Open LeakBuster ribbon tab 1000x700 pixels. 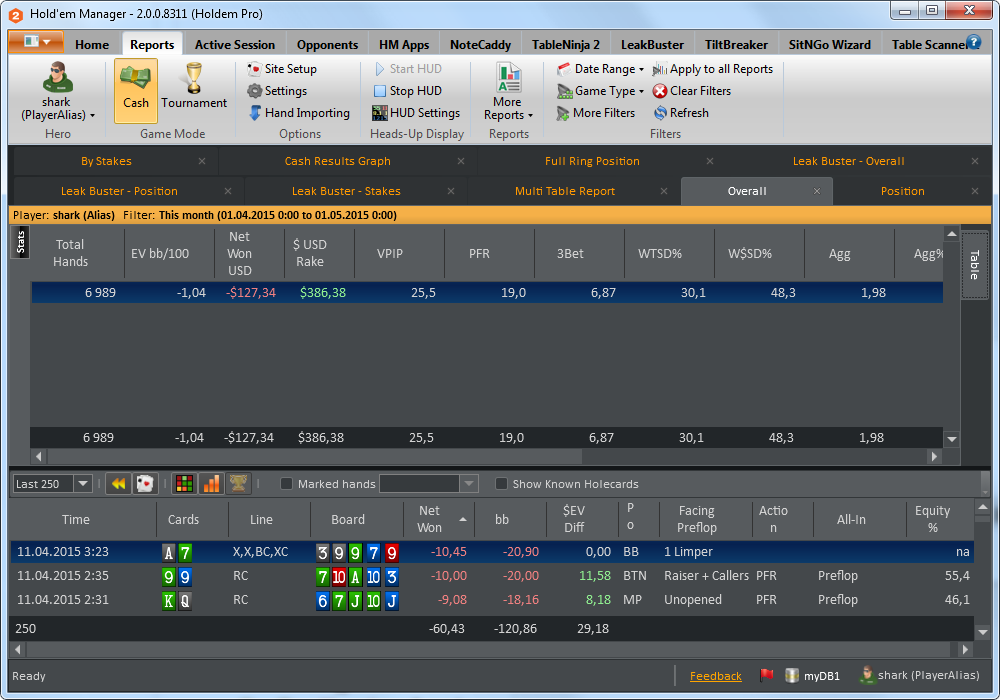(652, 45)
